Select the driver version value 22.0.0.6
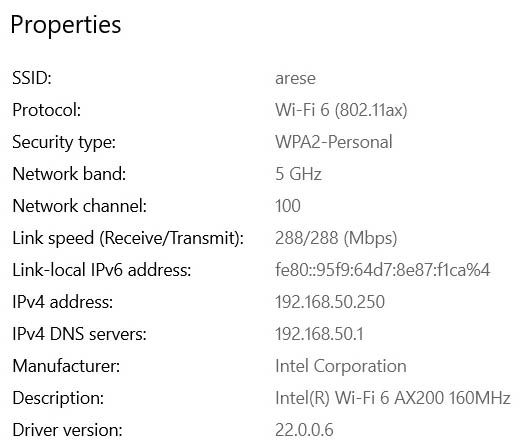Screen dimensions: 523x441 (304, 430)
